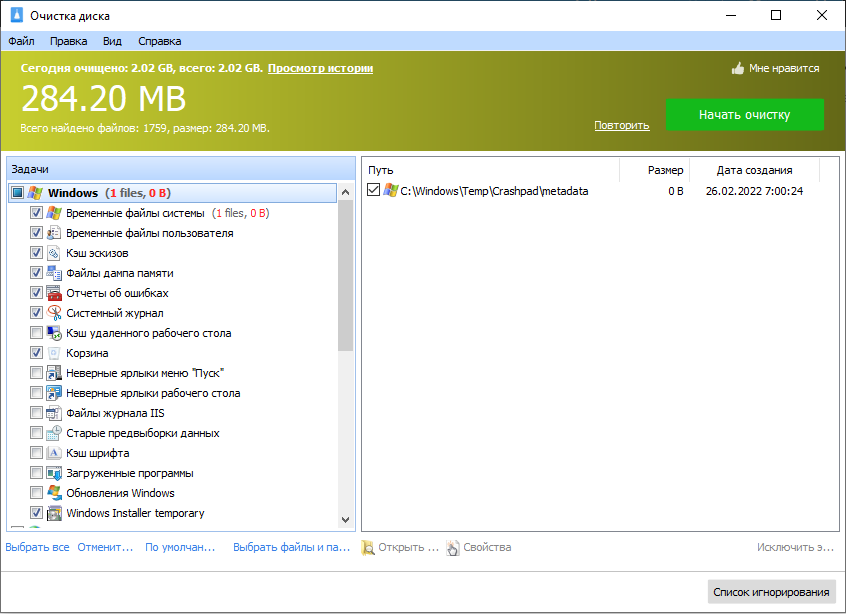Select the Windows group row
846x614 pixels.
tap(173, 193)
